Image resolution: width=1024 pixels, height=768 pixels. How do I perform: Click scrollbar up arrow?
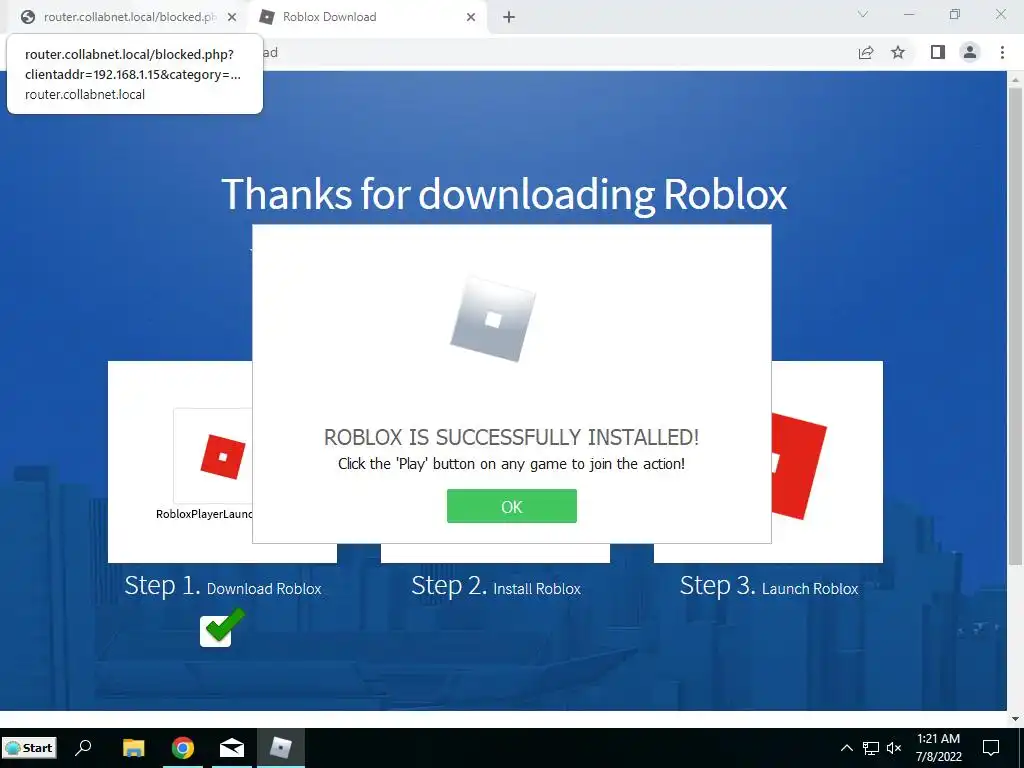1015,79
